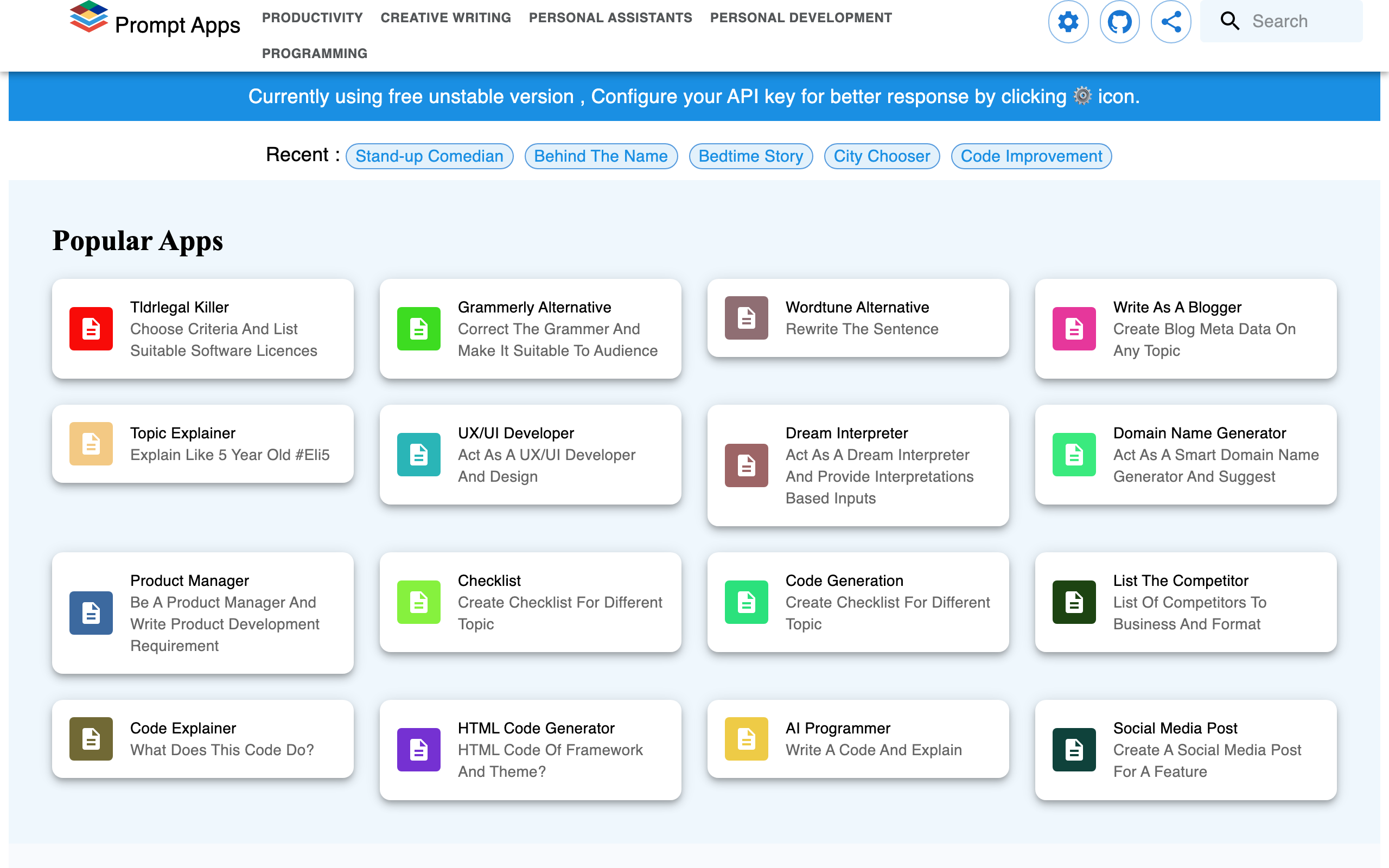
Task: Click the pink Write As A Blogger icon
Action: [x=1074, y=328]
